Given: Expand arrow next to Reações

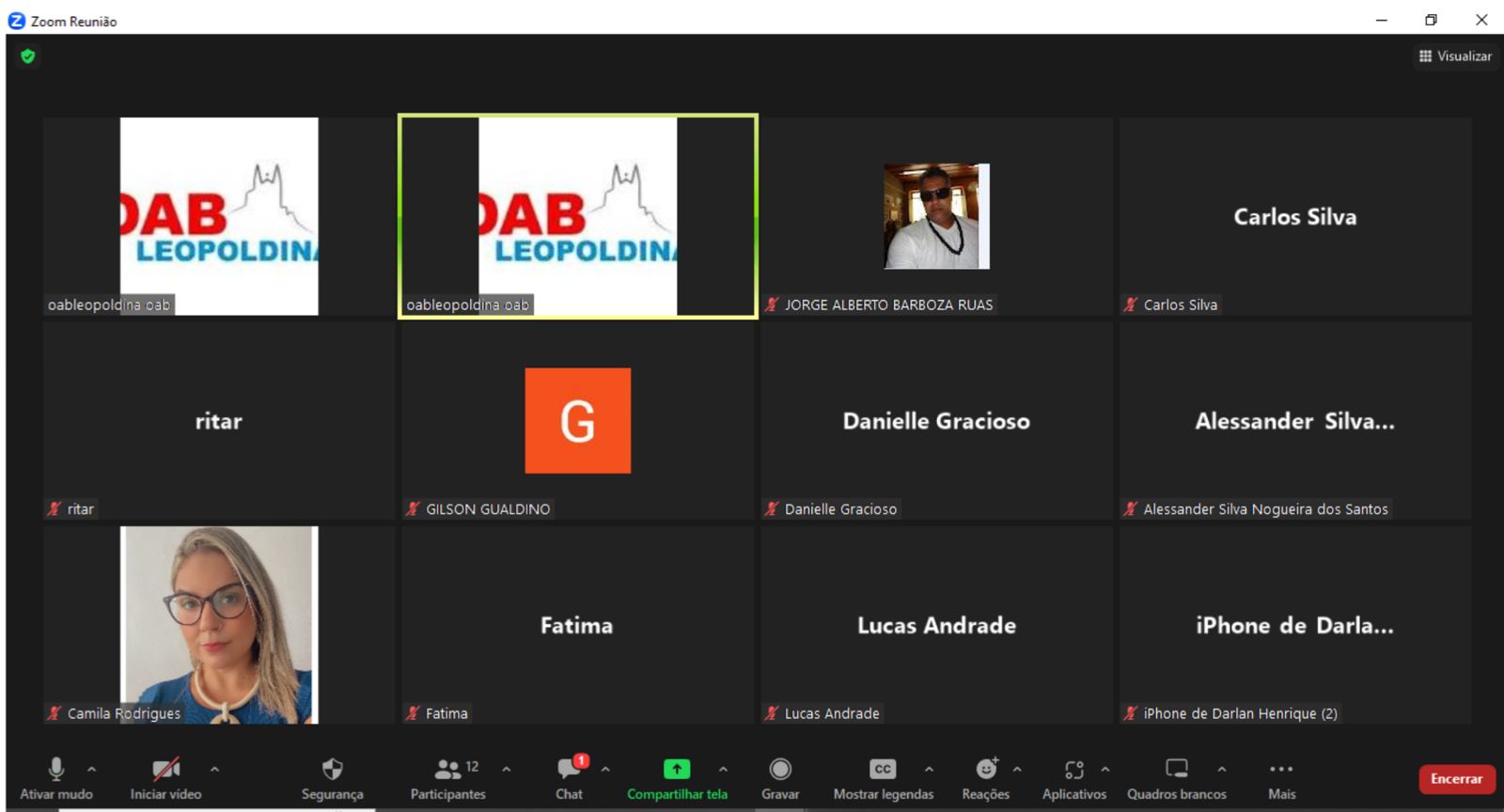Looking at the screenshot, I should (1017, 769).
